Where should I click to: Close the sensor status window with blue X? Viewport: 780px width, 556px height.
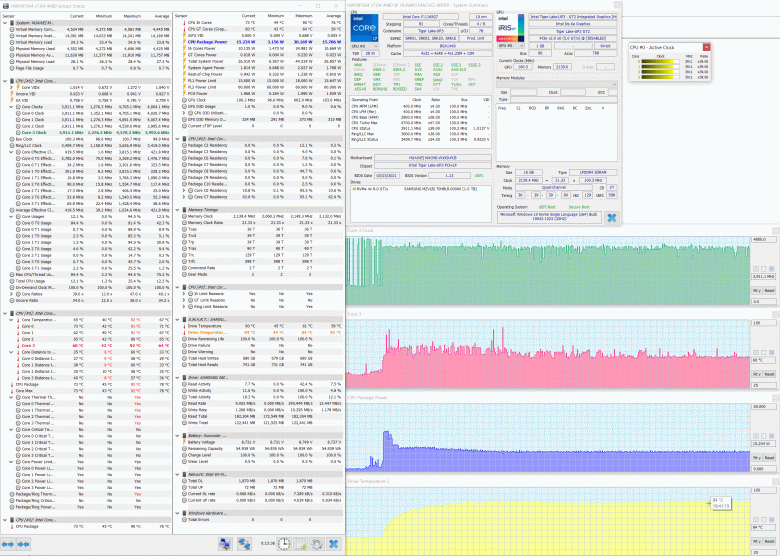[334, 543]
